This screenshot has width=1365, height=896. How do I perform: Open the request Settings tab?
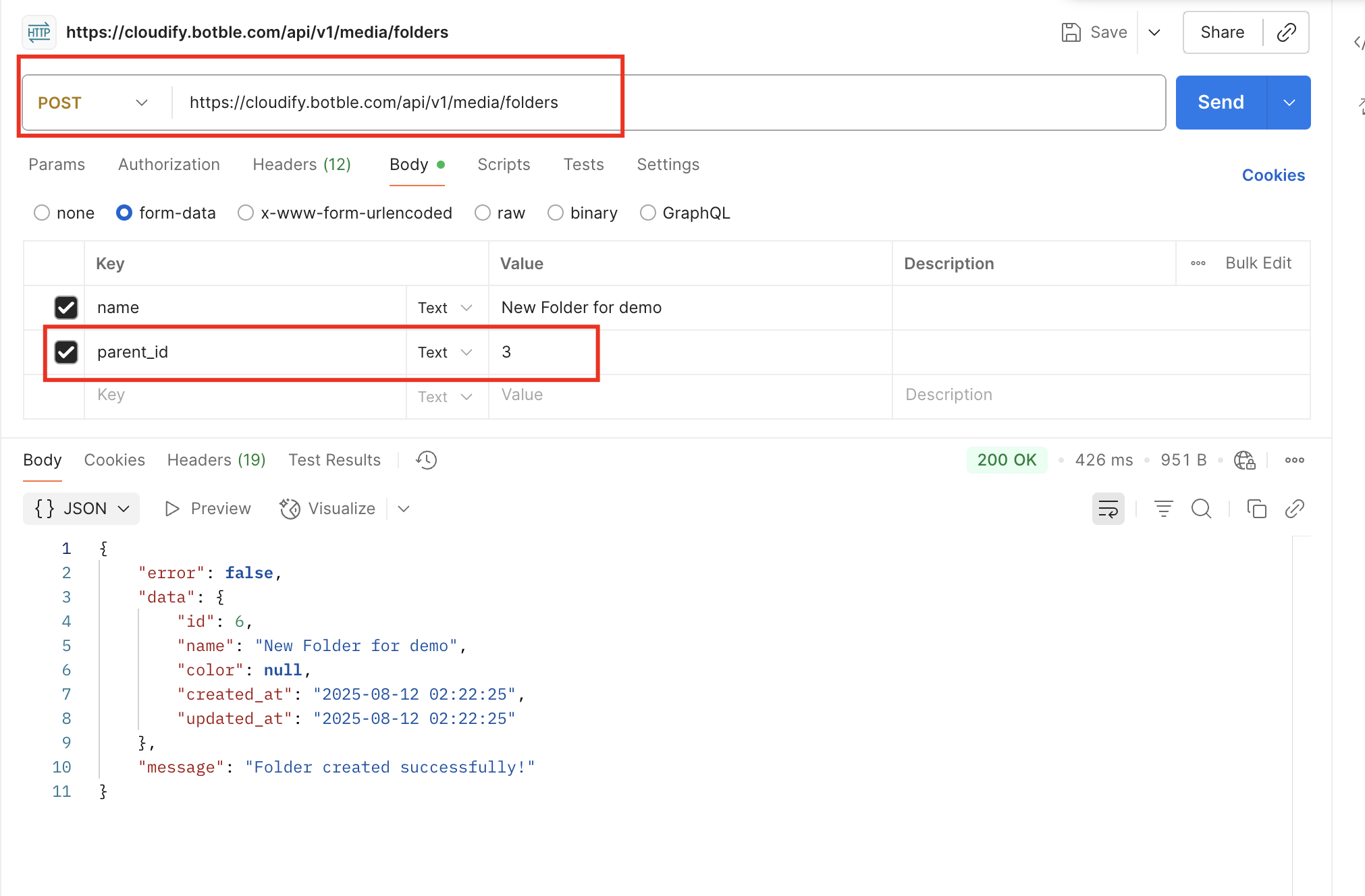[668, 165]
